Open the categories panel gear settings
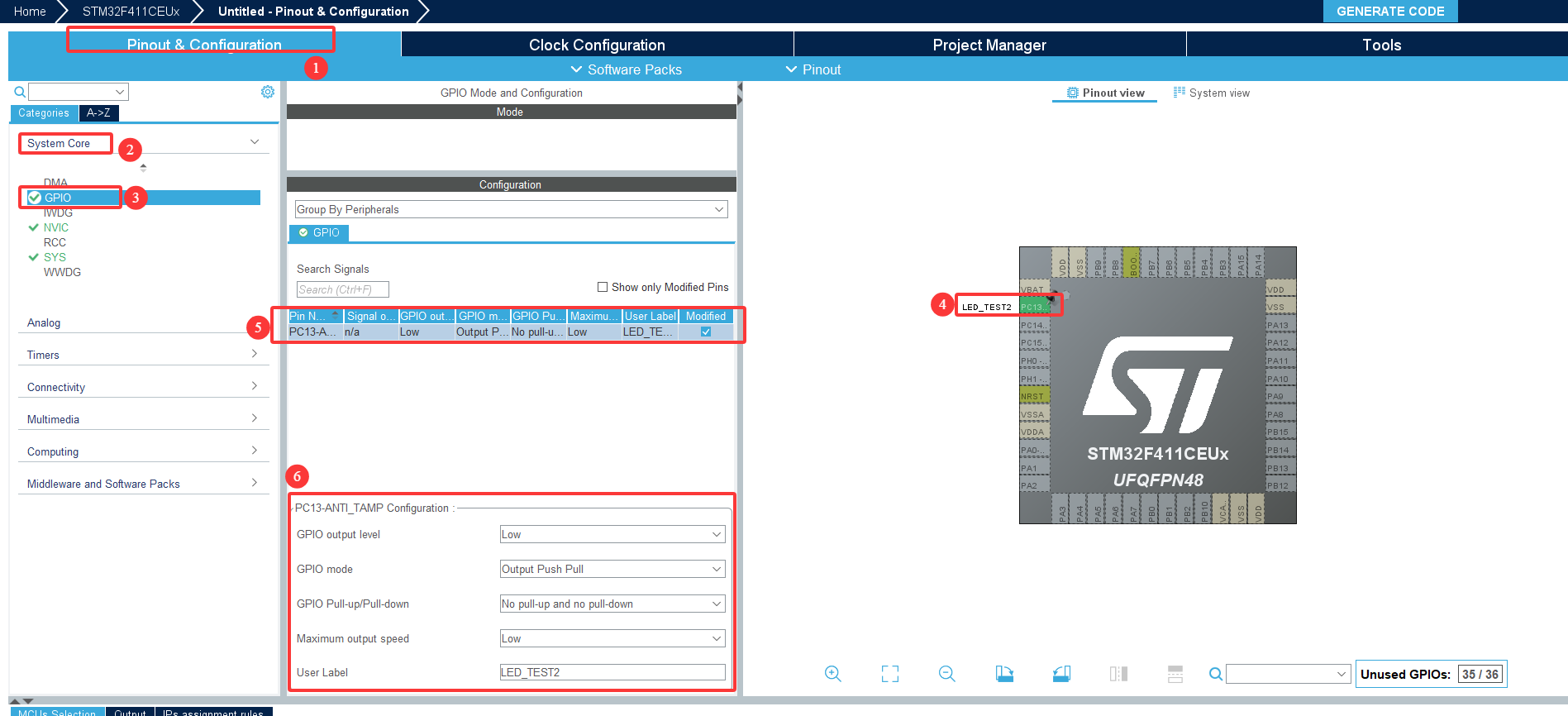The image size is (1568, 716). point(268,92)
